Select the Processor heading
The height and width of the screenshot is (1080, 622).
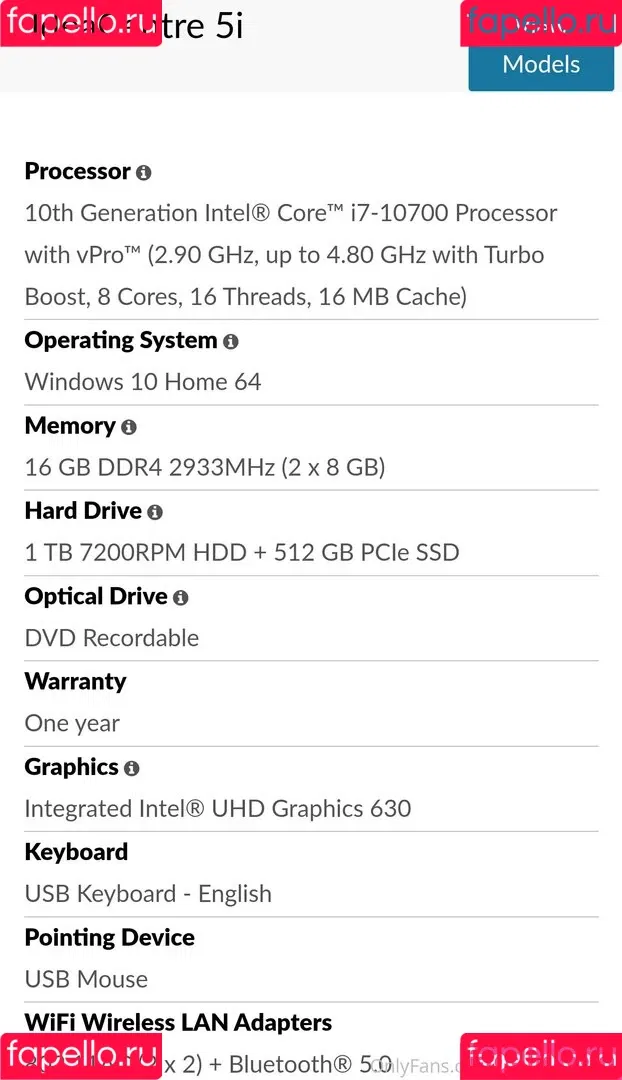(x=77, y=172)
